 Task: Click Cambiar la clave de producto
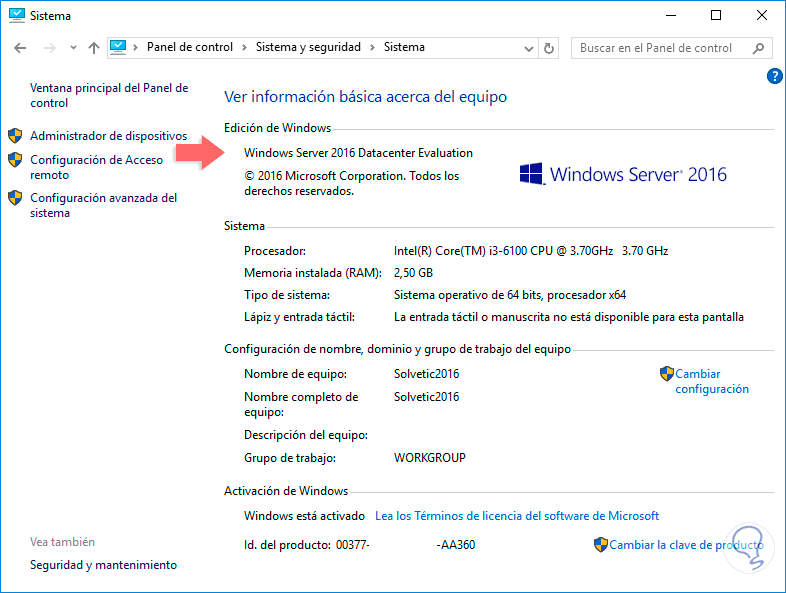click(686, 545)
